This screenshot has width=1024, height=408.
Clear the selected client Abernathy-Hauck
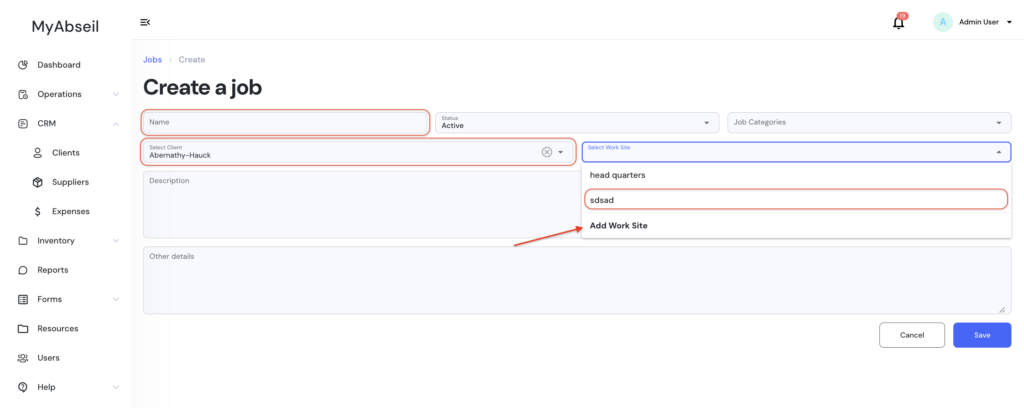(x=546, y=152)
